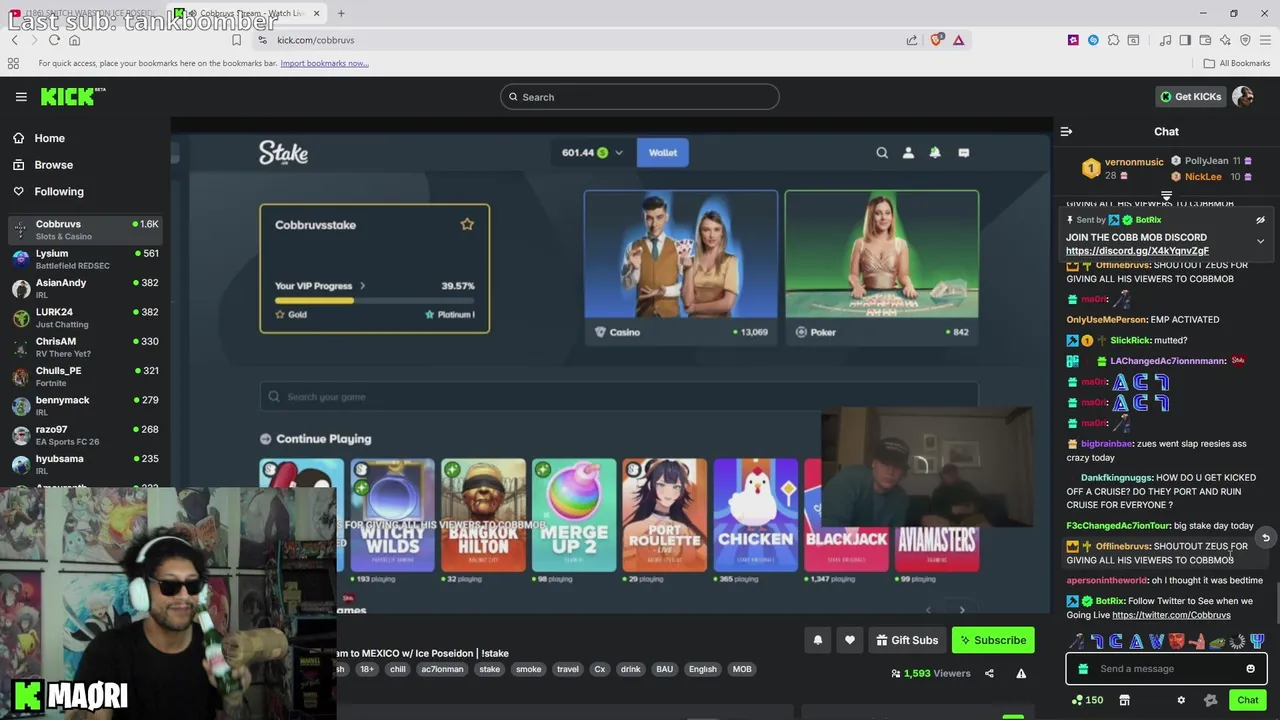Viewport: 1280px width, 720px height.
Task: Open the Stake chat bubble icon
Action: pos(964,153)
